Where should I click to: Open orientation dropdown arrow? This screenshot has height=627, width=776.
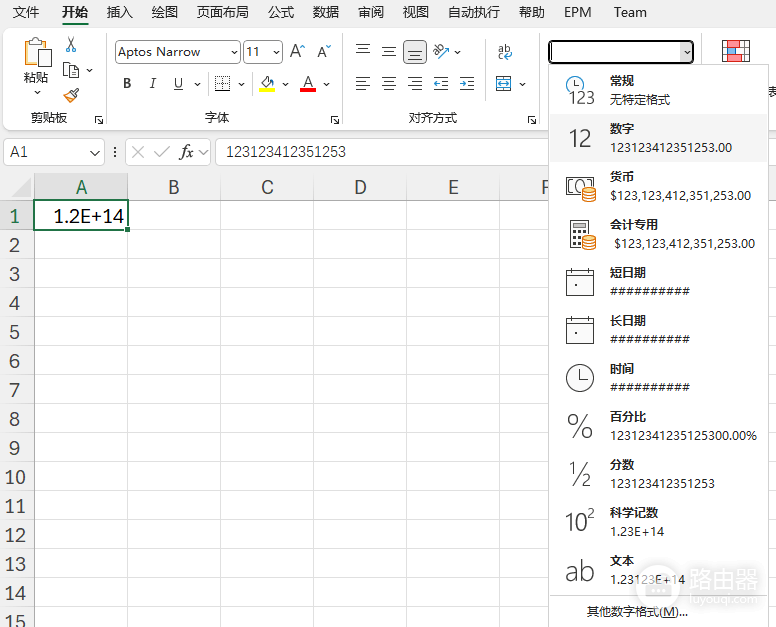(458, 52)
